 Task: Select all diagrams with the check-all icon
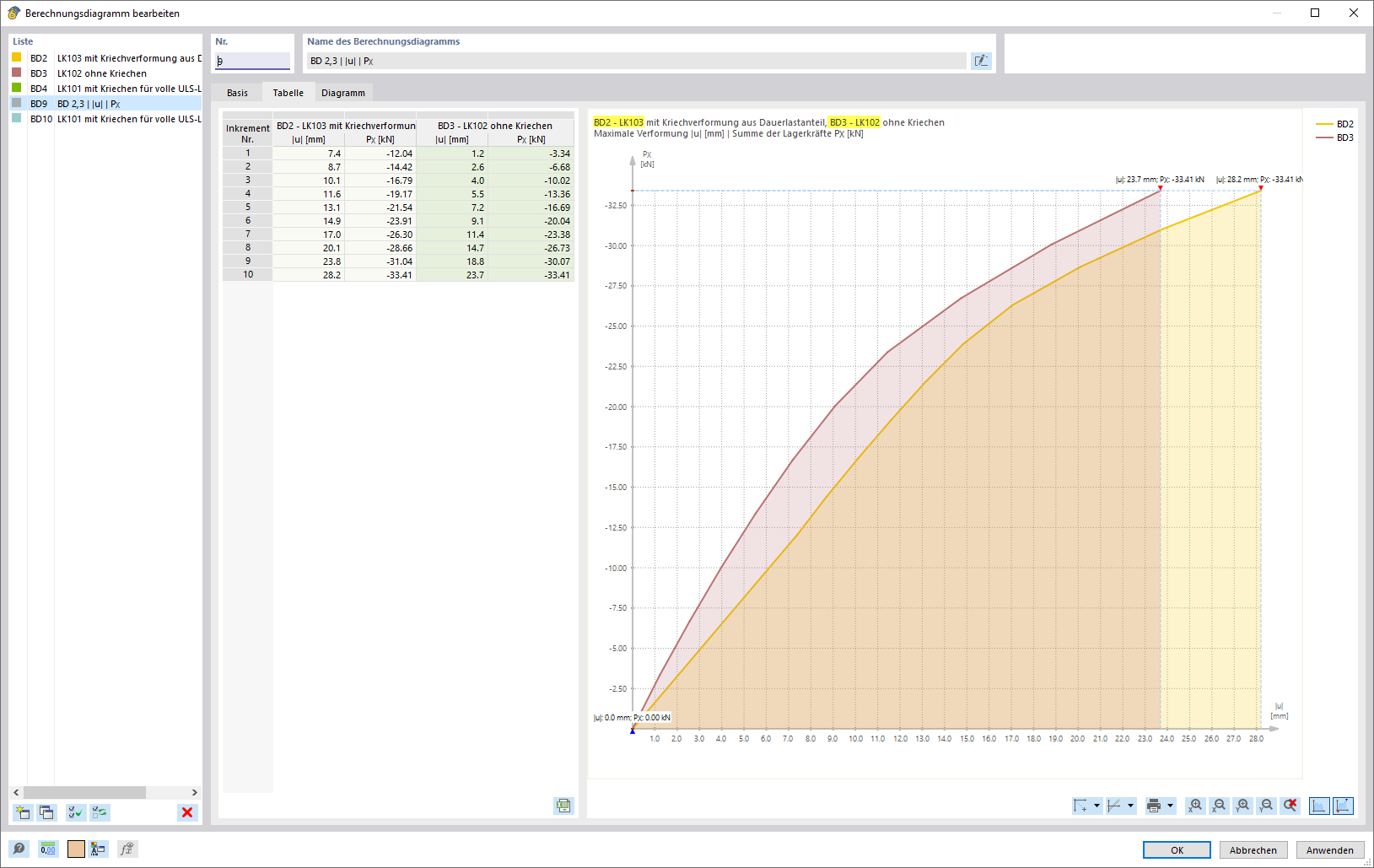75,812
